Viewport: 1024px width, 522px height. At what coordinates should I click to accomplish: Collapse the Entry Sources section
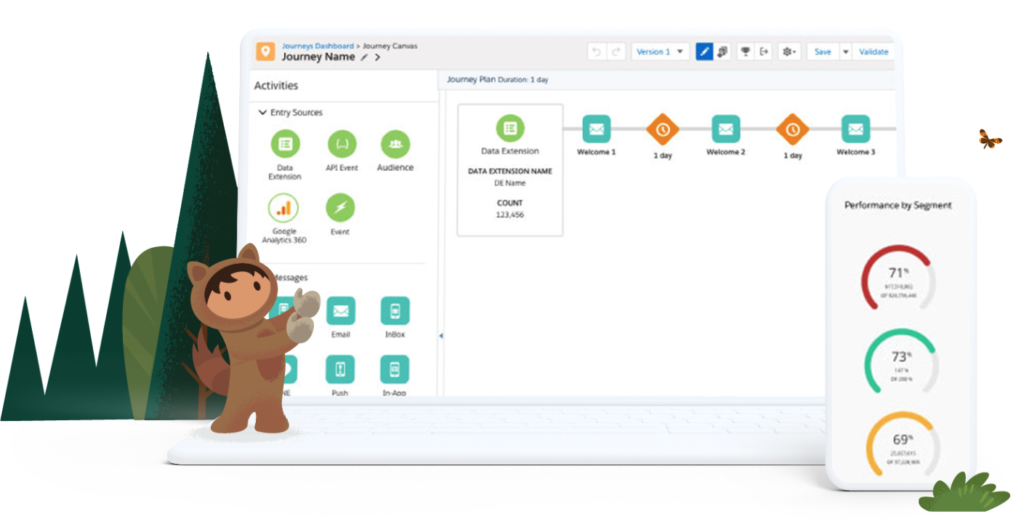[x=263, y=113]
